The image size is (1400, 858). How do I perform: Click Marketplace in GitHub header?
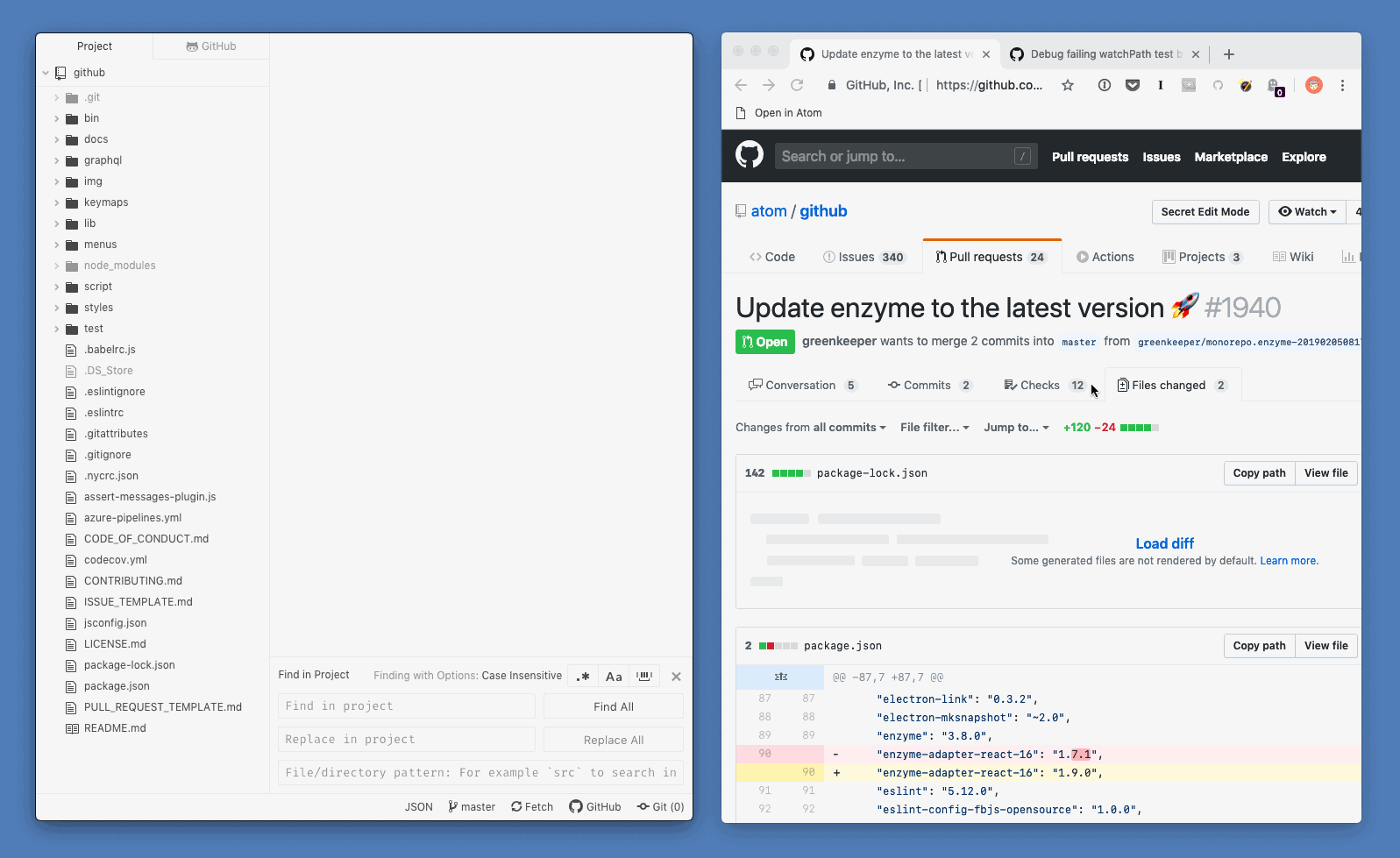pos(1231,157)
